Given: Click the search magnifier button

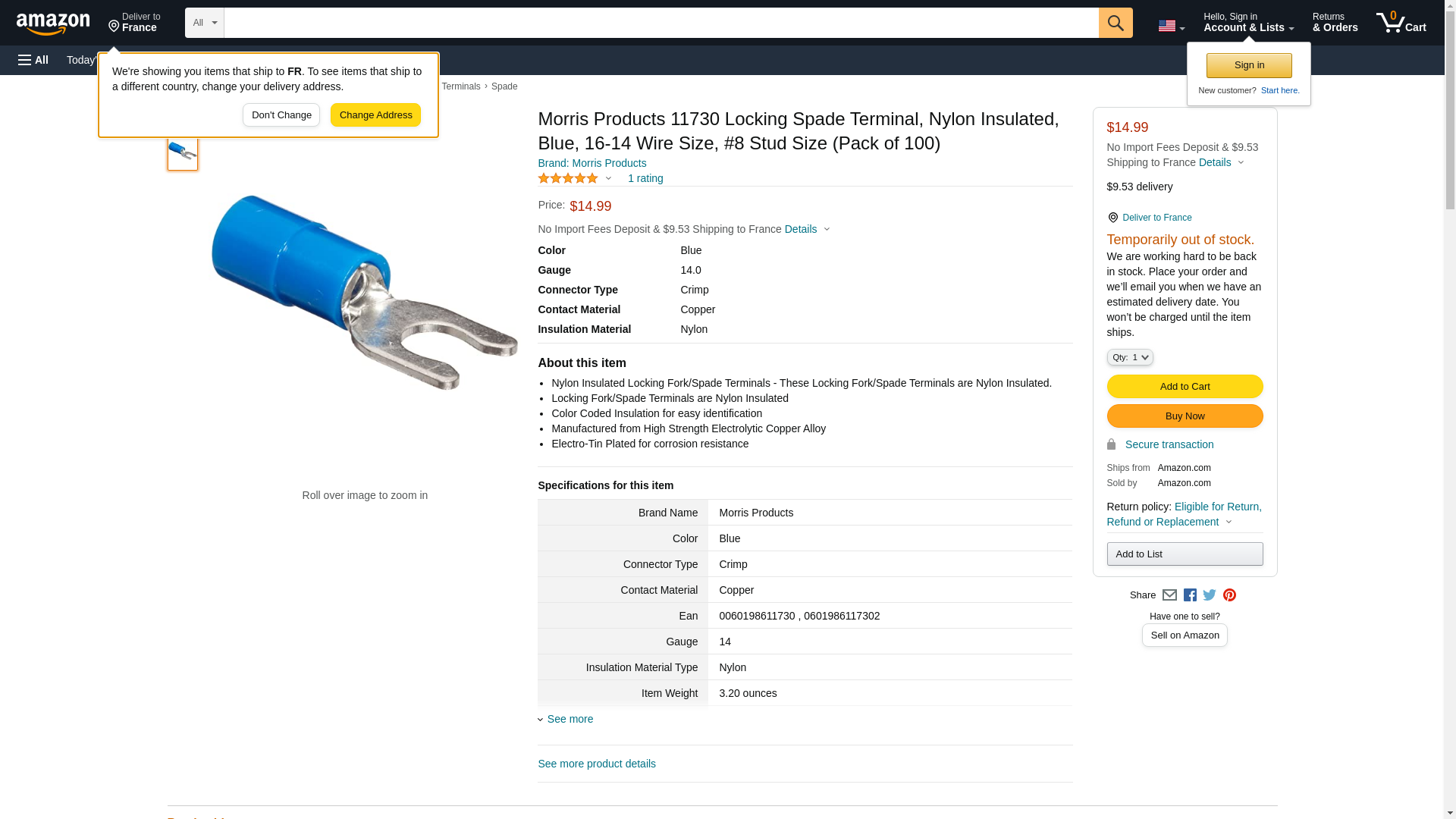Looking at the screenshot, I should point(1115,23).
